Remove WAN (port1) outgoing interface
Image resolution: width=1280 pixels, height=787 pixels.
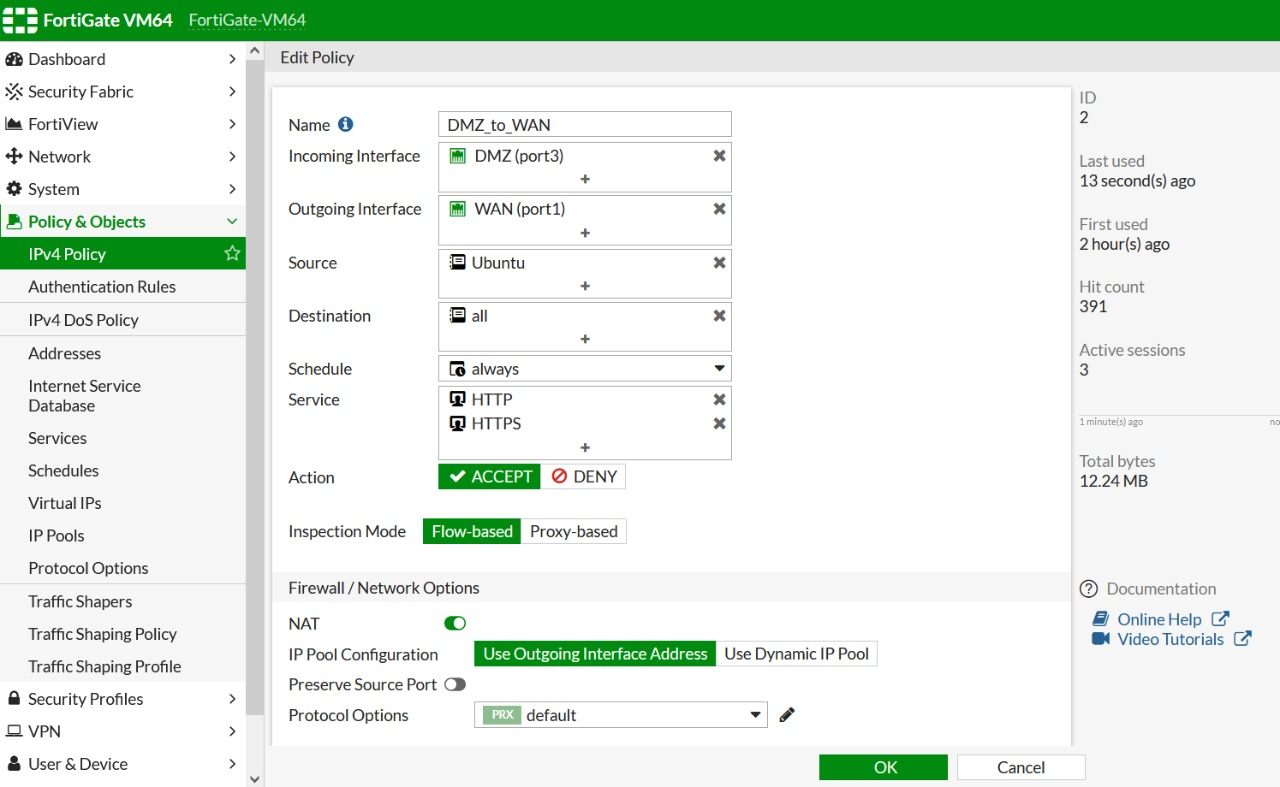719,208
